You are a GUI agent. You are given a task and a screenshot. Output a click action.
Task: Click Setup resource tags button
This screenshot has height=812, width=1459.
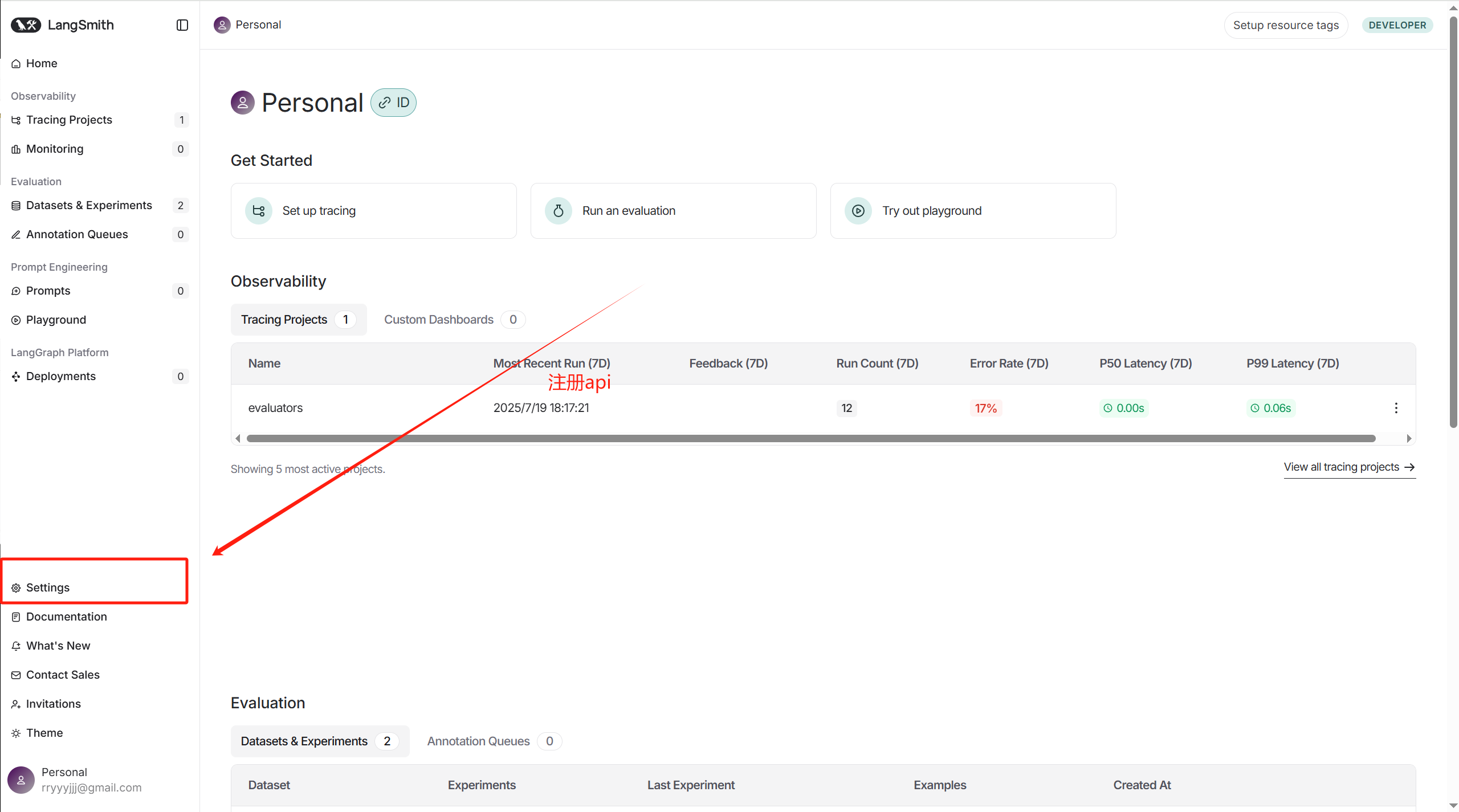coord(1286,25)
